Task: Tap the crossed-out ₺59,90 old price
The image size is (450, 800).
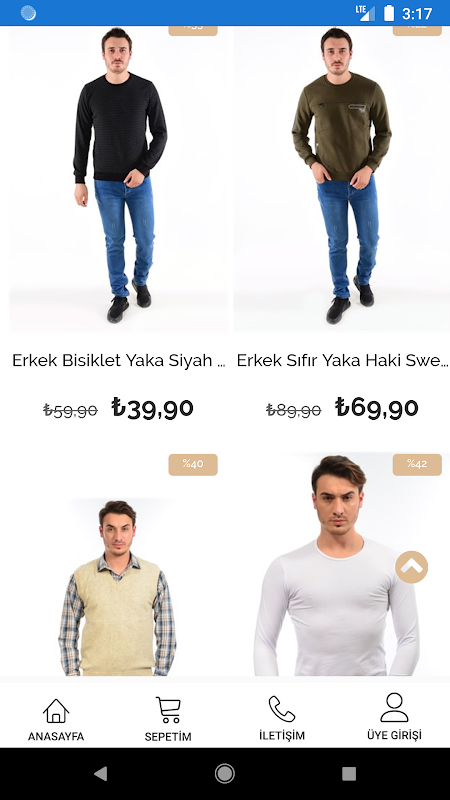Action: click(70, 410)
